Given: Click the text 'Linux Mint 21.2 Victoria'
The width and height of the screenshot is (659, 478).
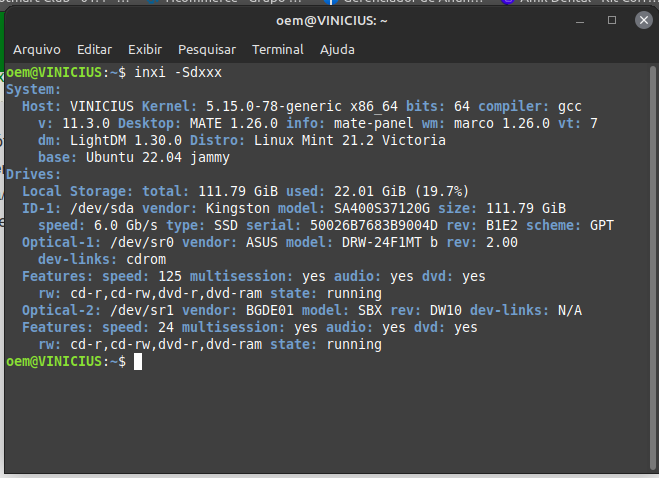Looking at the screenshot, I should (350, 140).
